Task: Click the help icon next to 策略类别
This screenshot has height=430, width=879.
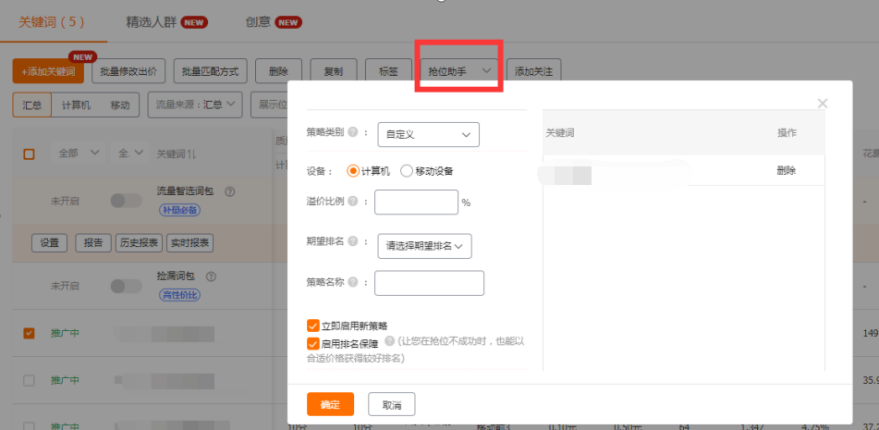Action: (353, 132)
